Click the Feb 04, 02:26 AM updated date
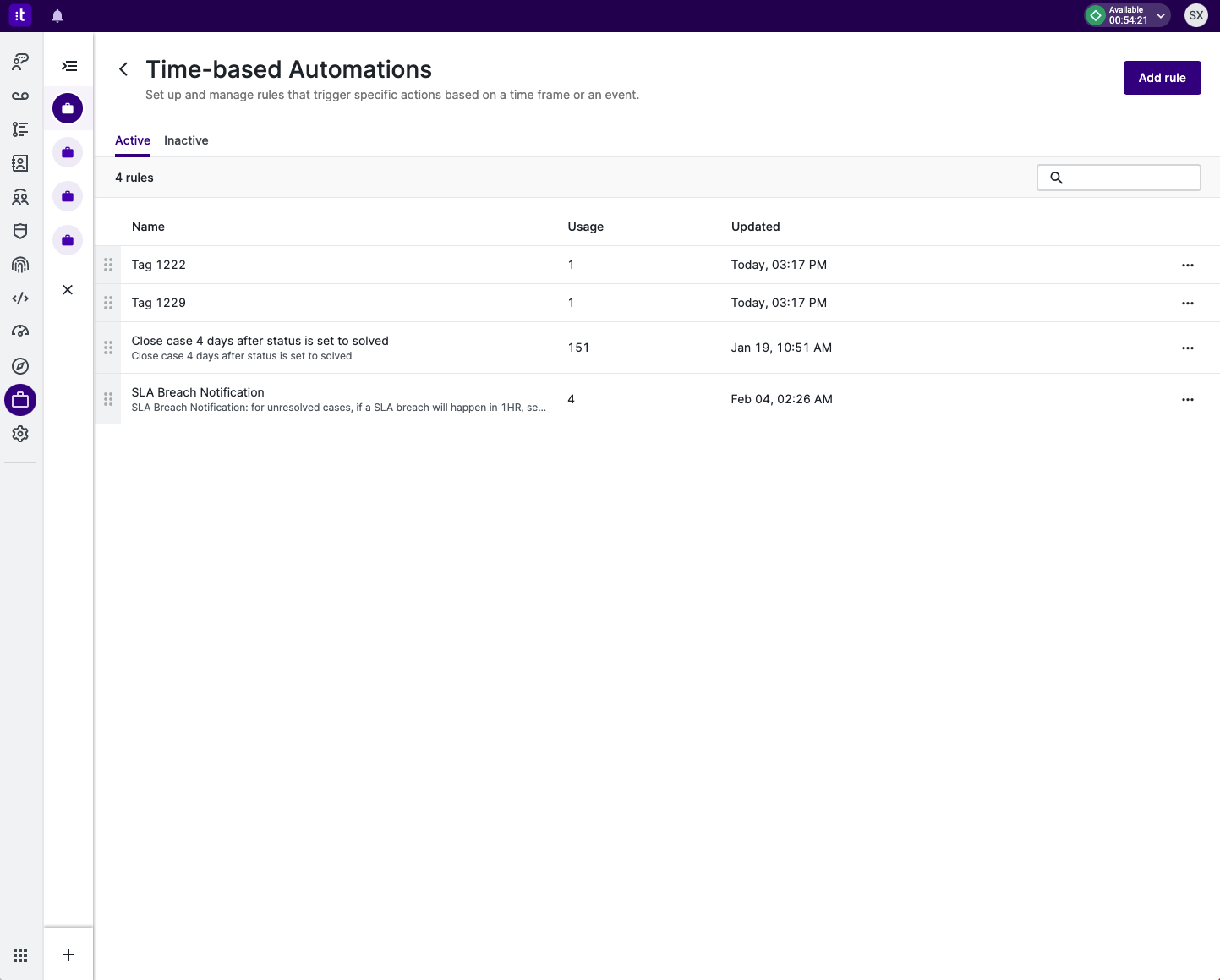 point(781,399)
